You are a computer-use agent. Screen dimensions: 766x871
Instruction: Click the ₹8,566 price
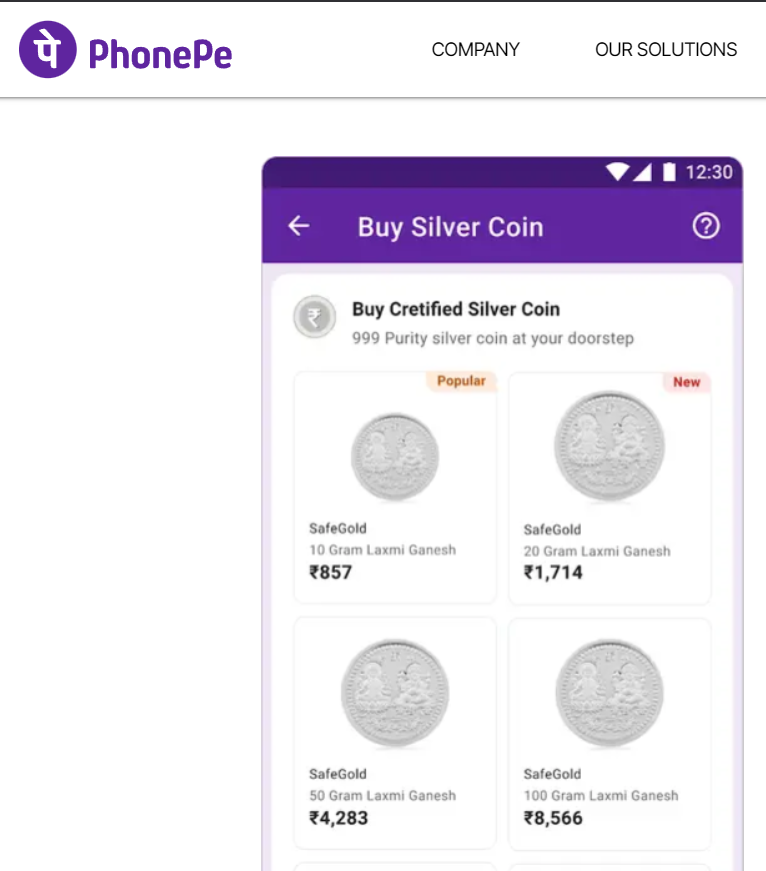(x=553, y=818)
